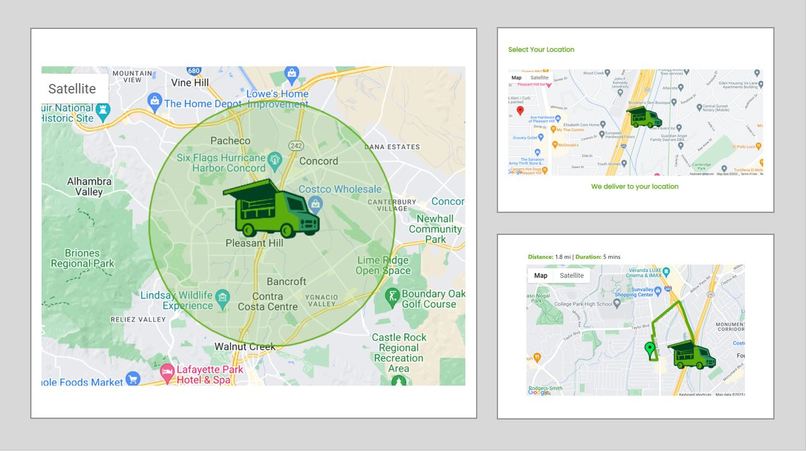Click the Concord label inside the circle
This screenshot has width=806, height=451.
319,161
